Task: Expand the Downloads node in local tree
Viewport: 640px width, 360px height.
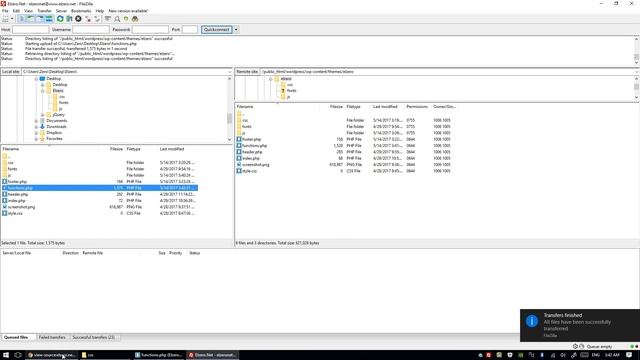Action: (36, 127)
